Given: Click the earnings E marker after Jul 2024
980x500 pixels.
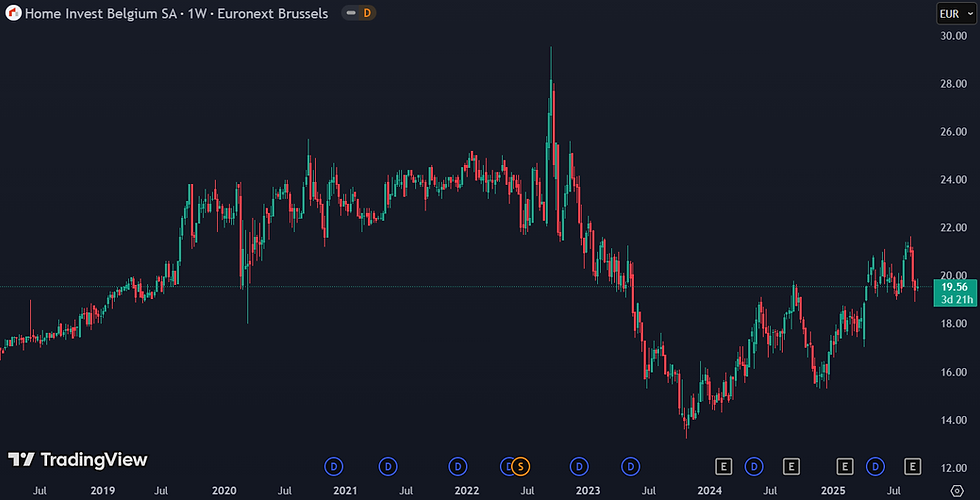Looking at the screenshot, I should click(x=791, y=466).
